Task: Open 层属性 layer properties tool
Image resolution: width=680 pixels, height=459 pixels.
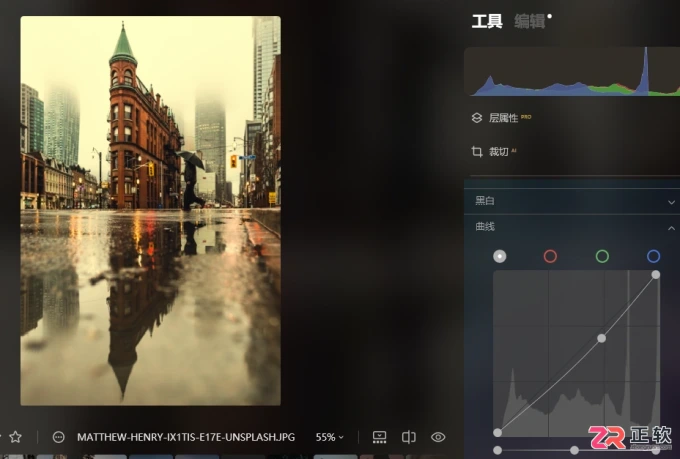Action: point(503,118)
